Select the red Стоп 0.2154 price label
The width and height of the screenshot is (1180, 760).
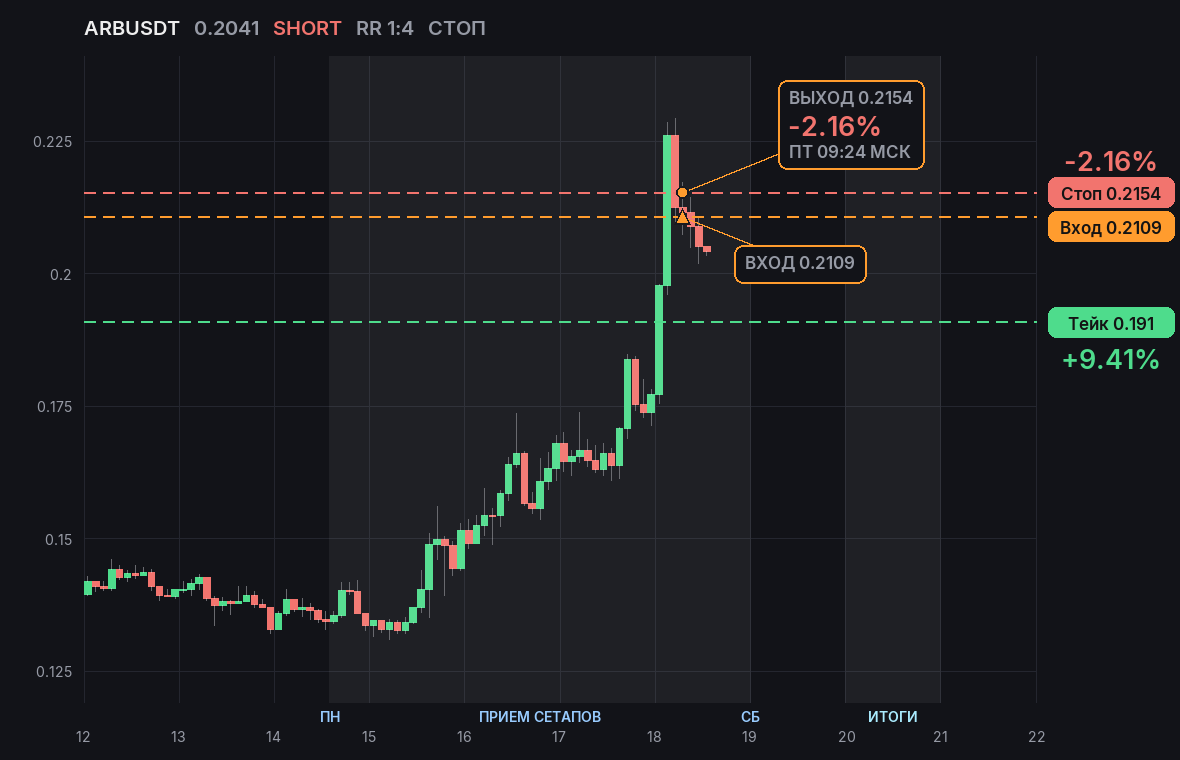click(1111, 193)
